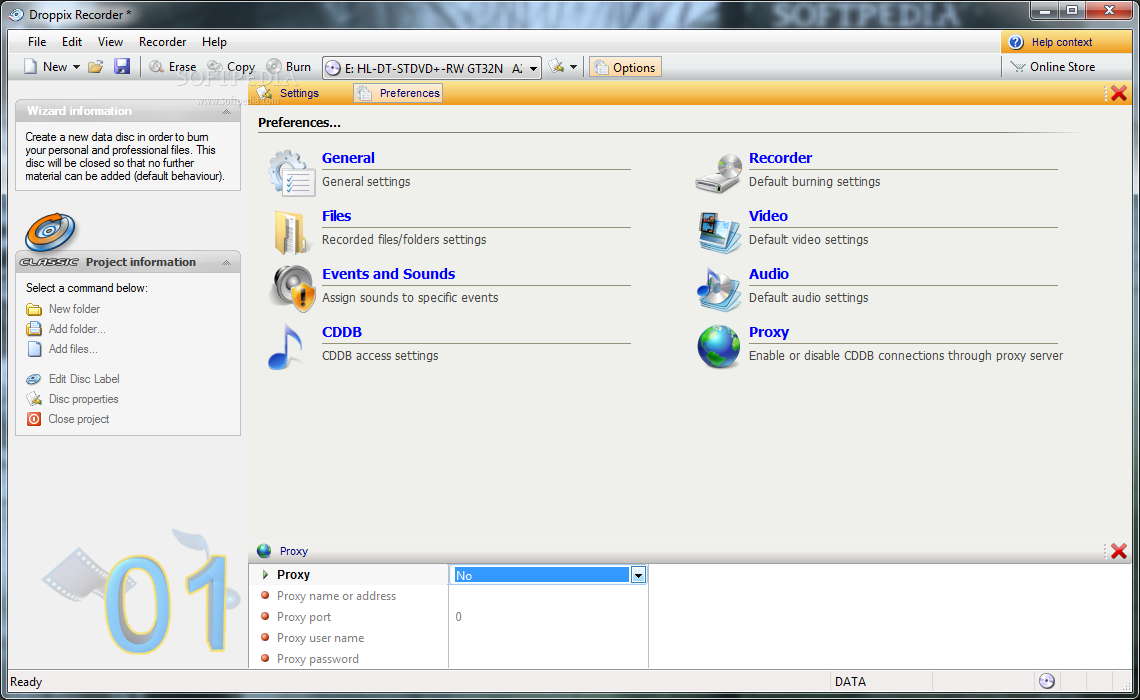Click the Ready status bar text
The height and width of the screenshot is (700, 1140).
pyautogui.click(x=26, y=682)
